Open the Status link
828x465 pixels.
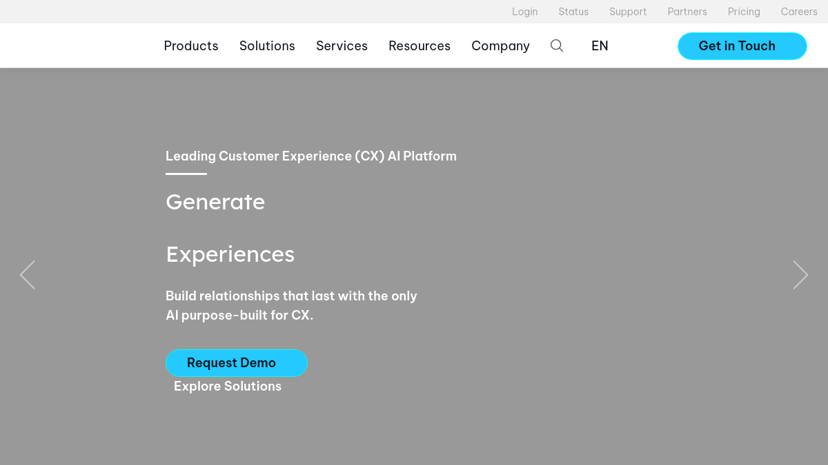tap(573, 12)
